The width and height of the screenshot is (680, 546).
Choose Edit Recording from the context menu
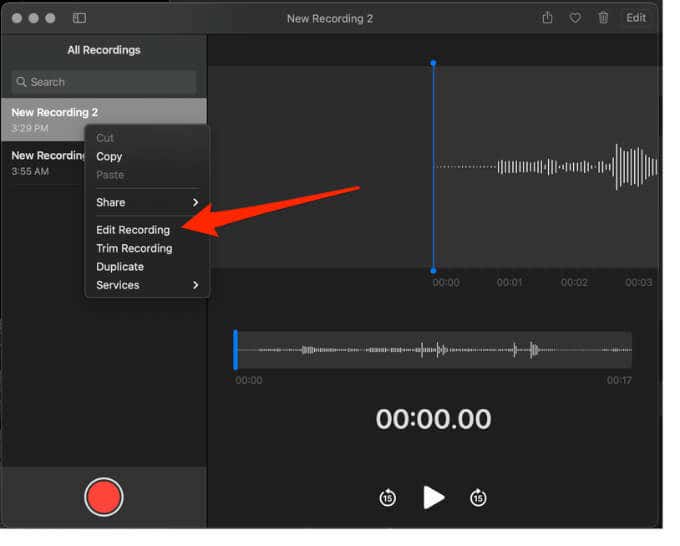pyautogui.click(x=133, y=230)
